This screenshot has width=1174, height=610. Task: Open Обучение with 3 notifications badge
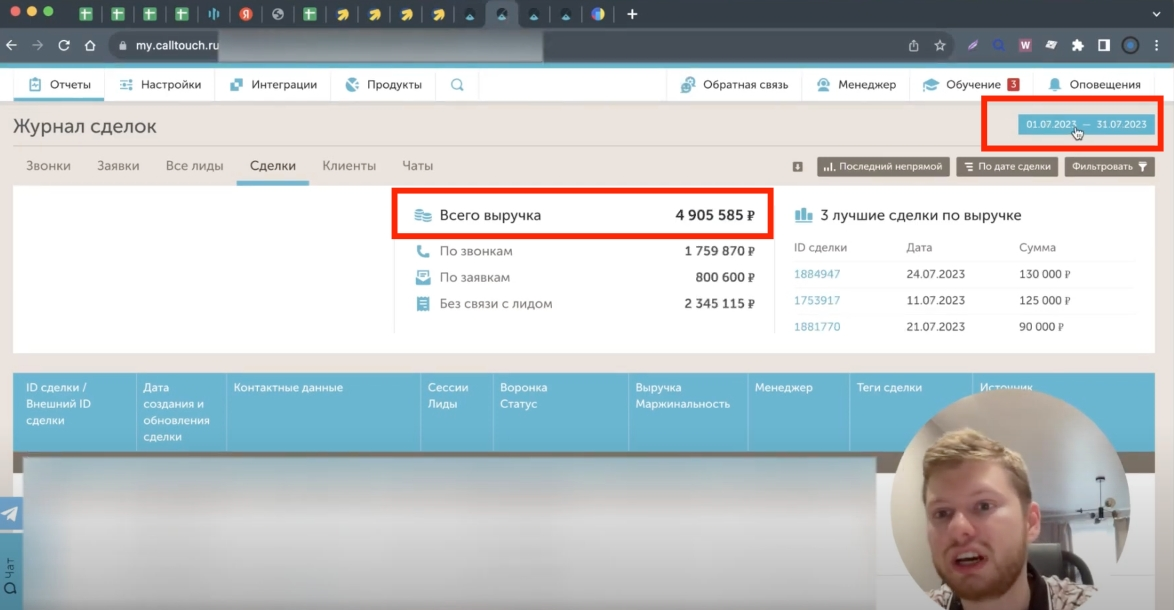tap(970, 85)
